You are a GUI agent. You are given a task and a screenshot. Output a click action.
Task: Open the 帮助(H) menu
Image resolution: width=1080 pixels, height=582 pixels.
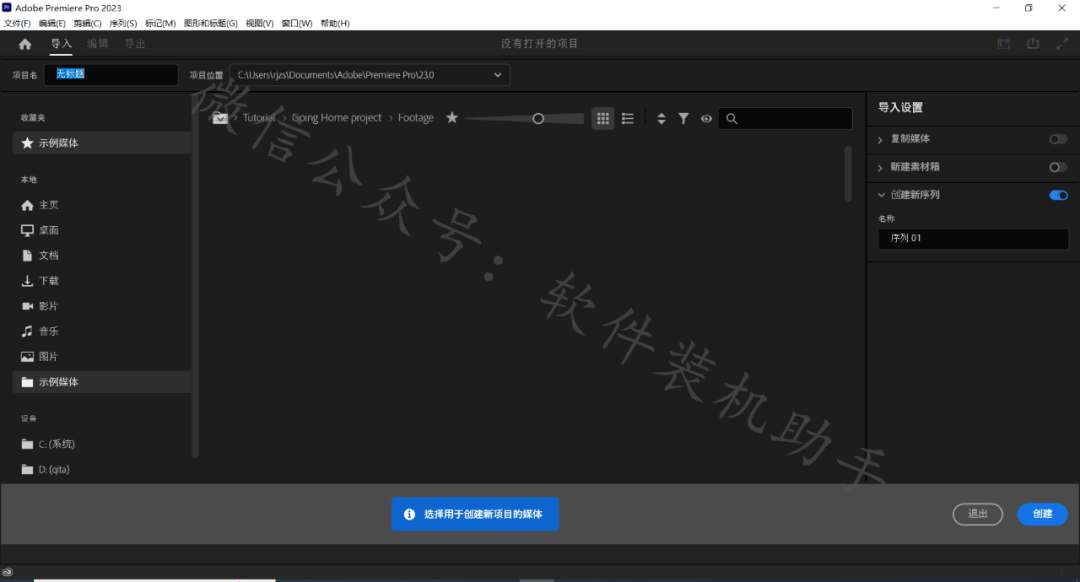[335, 23]
